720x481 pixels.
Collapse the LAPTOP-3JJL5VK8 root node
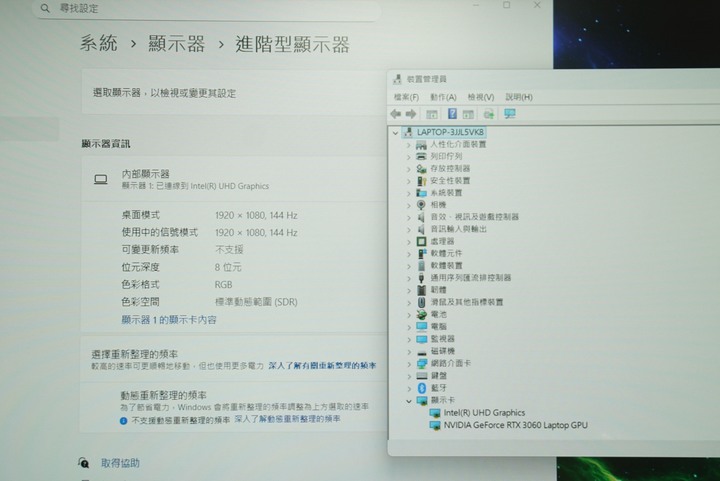(395, 133)
